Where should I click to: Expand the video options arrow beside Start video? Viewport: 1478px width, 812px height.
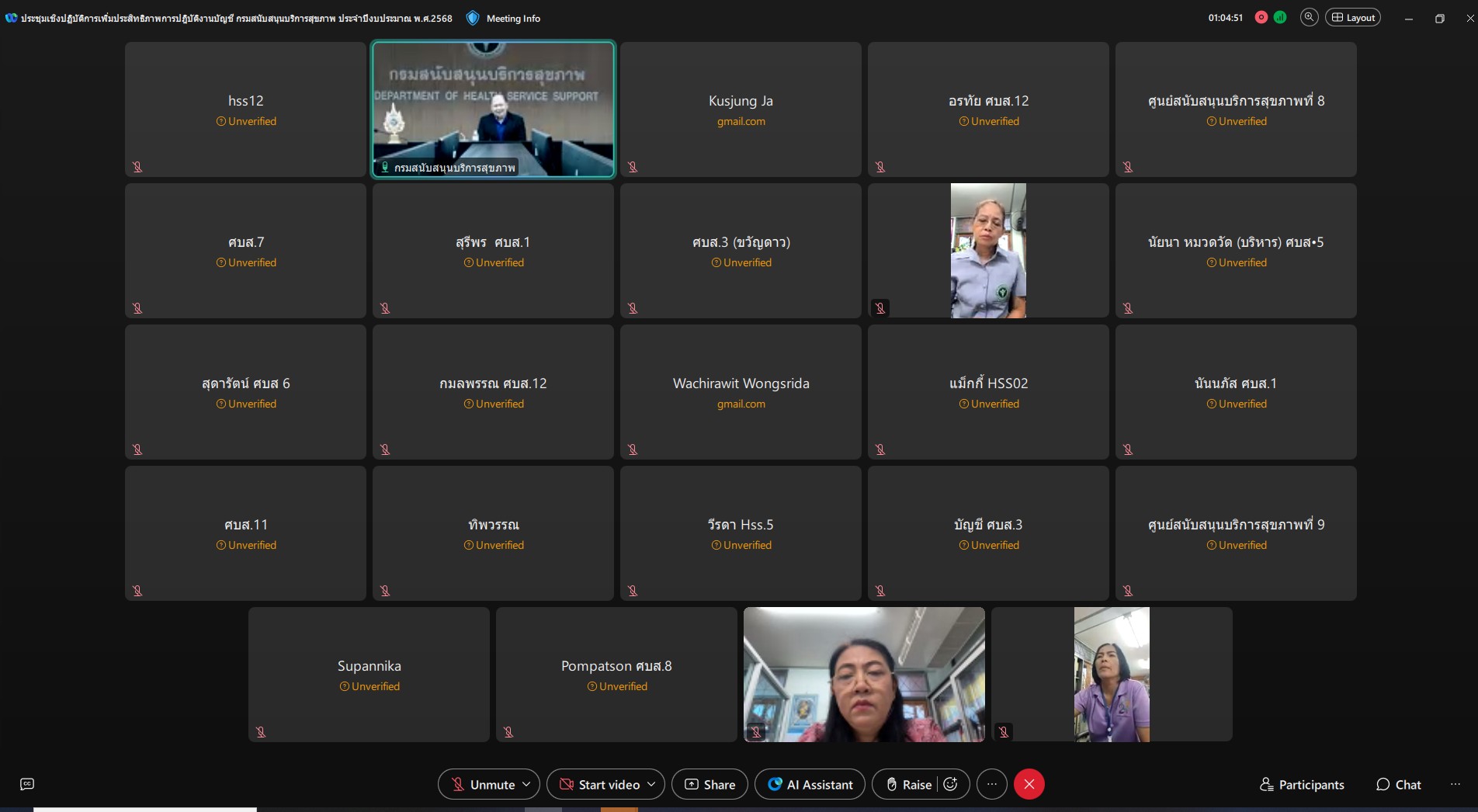point(651,784)
